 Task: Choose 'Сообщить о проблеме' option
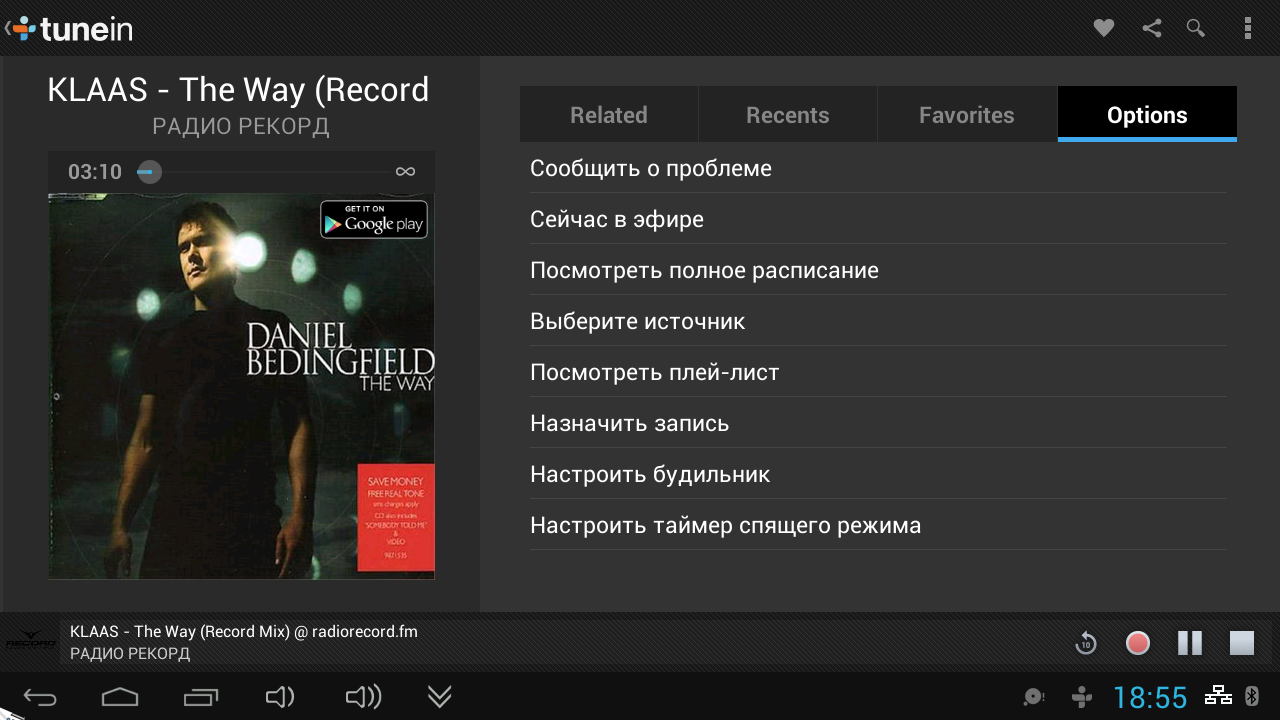(x=878, y=168)
